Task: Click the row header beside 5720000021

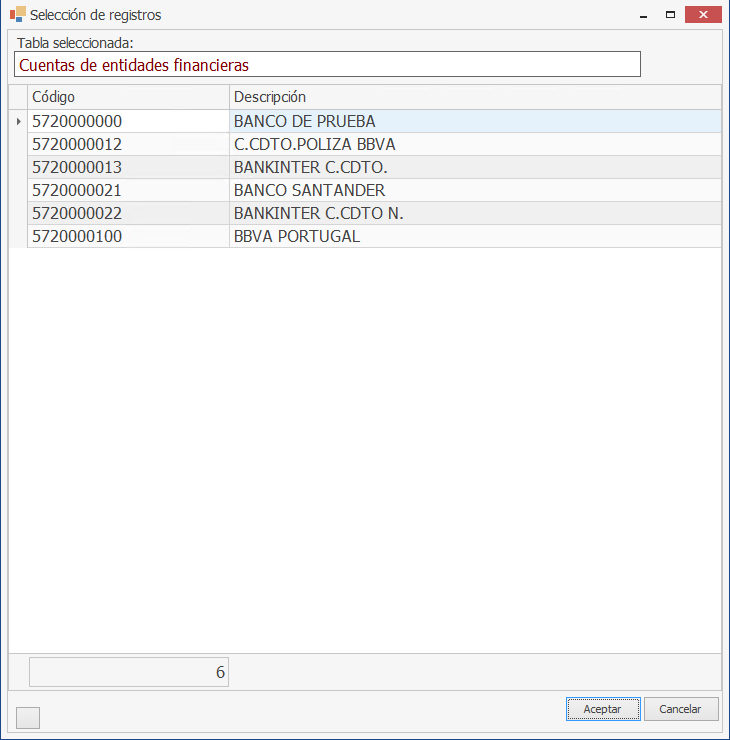Action: click(18, 190)
